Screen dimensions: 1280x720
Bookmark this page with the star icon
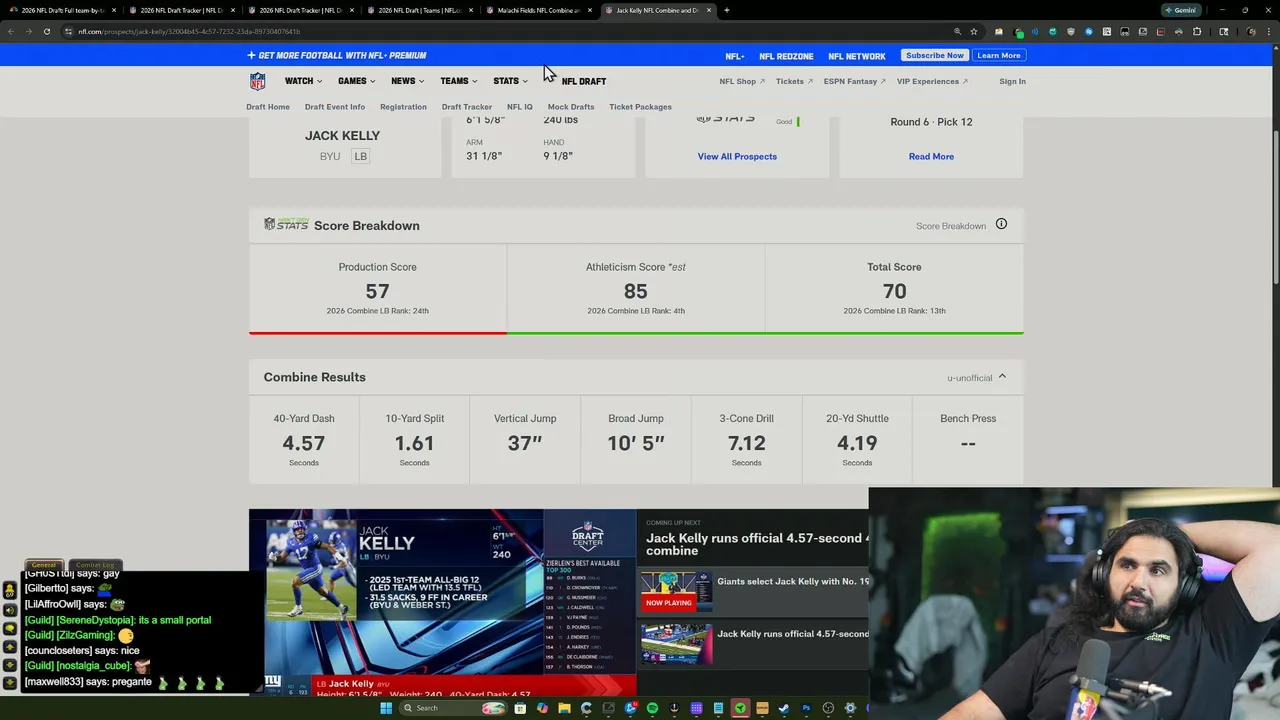coord(974,31)
